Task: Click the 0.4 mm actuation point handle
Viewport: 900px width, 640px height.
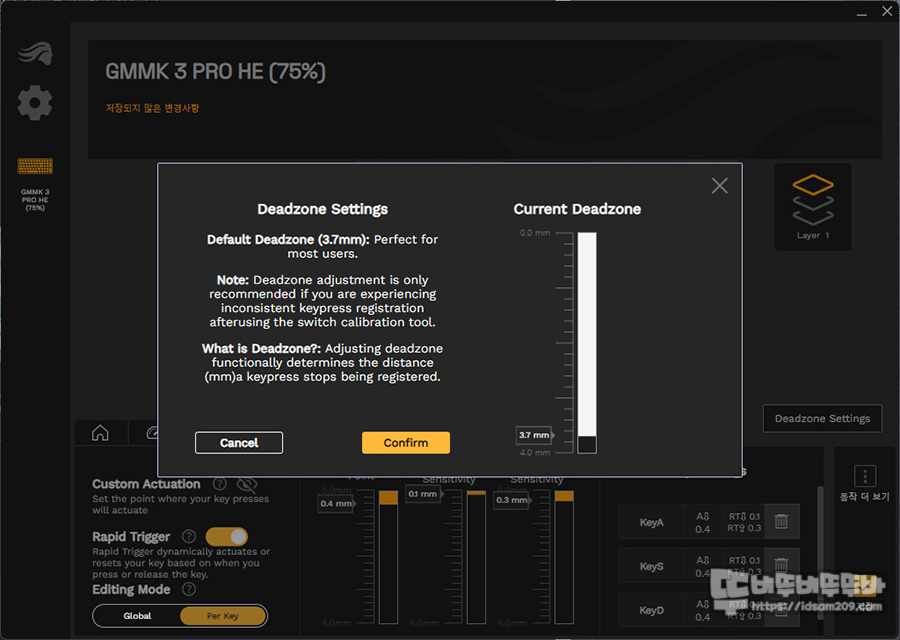Action: (x=337, y=503)
